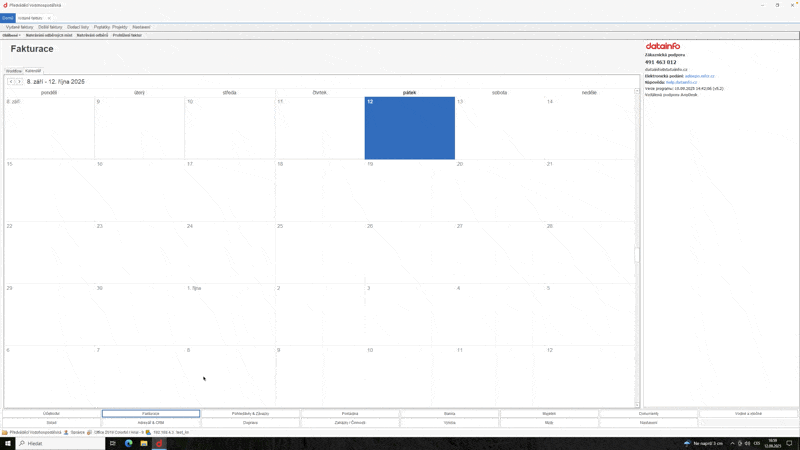Open the Prodejna module button
This screenshot has width=800, height=450.
(x=350, y=413)
